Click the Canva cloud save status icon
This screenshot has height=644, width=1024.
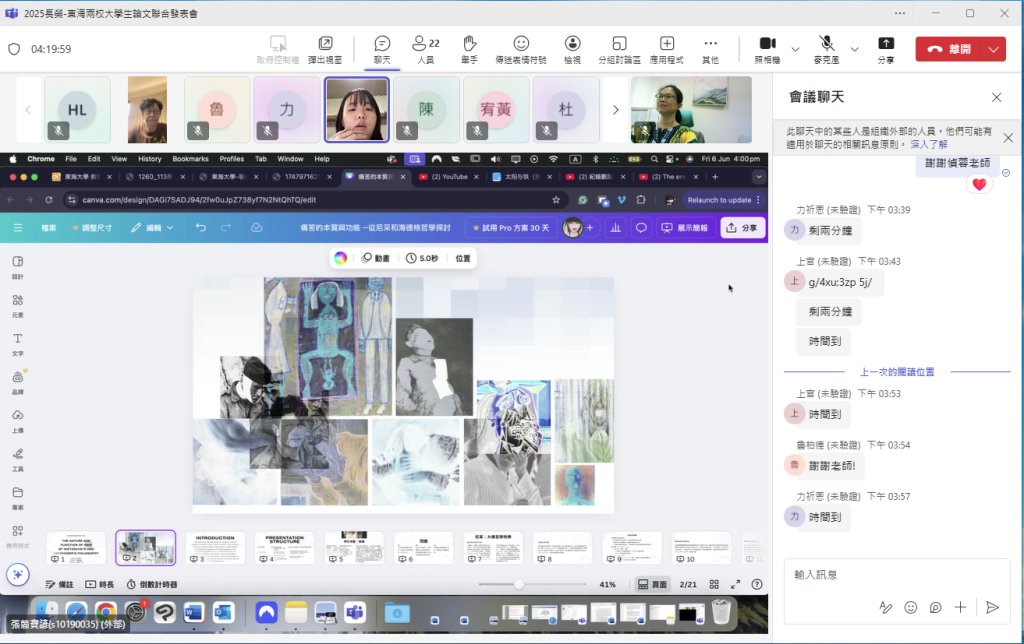point(257,228)
